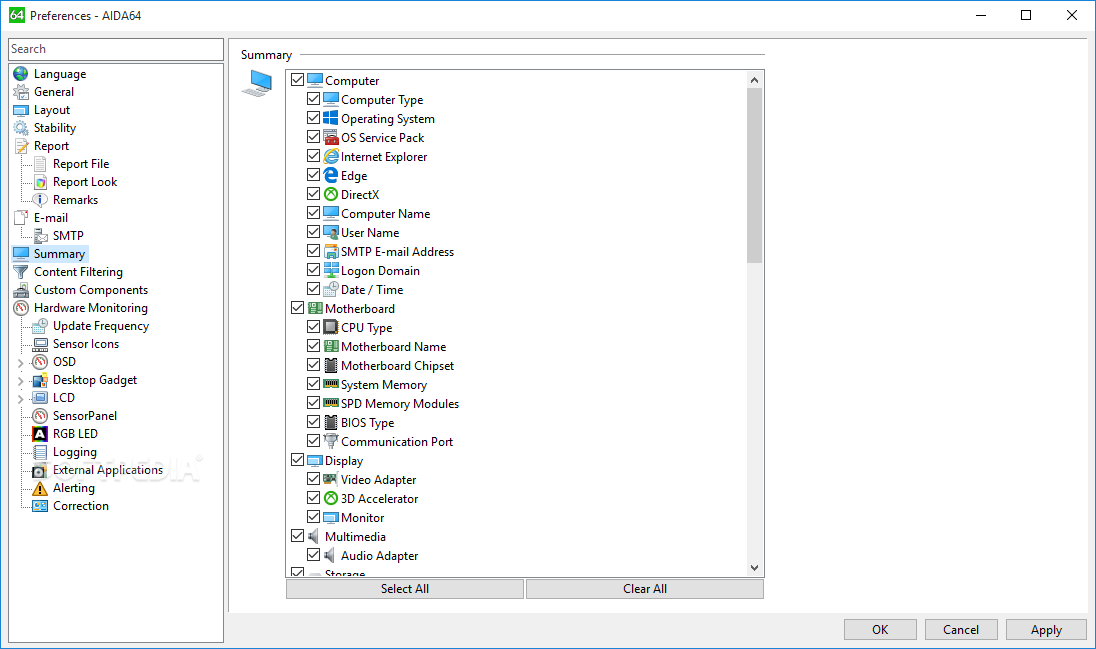Open the Desktop Gadget settings page
The width and height of the screenshot is (1096, 649).
coord(95,380)
